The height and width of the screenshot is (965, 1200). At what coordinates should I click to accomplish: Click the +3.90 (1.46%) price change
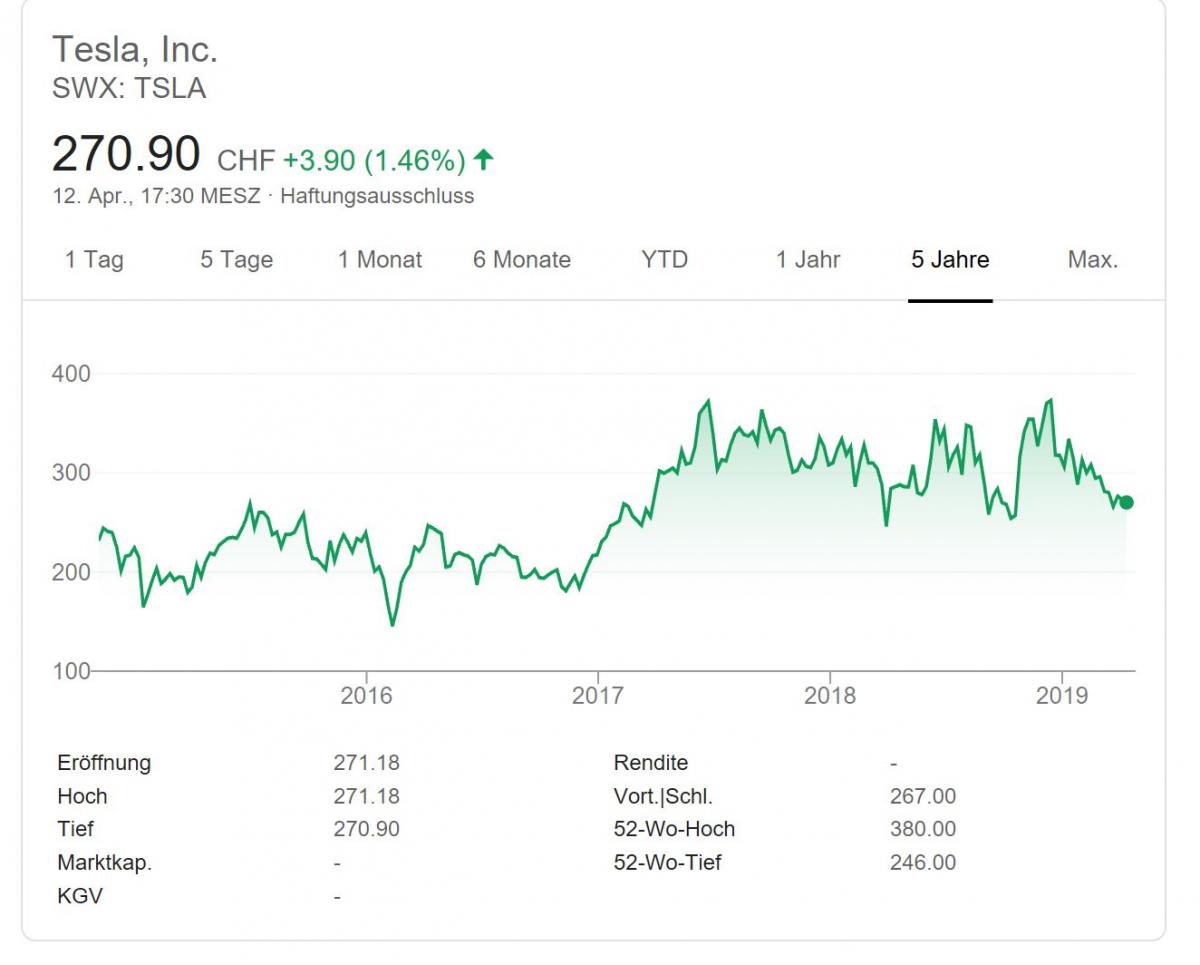[x=374, y=160]
